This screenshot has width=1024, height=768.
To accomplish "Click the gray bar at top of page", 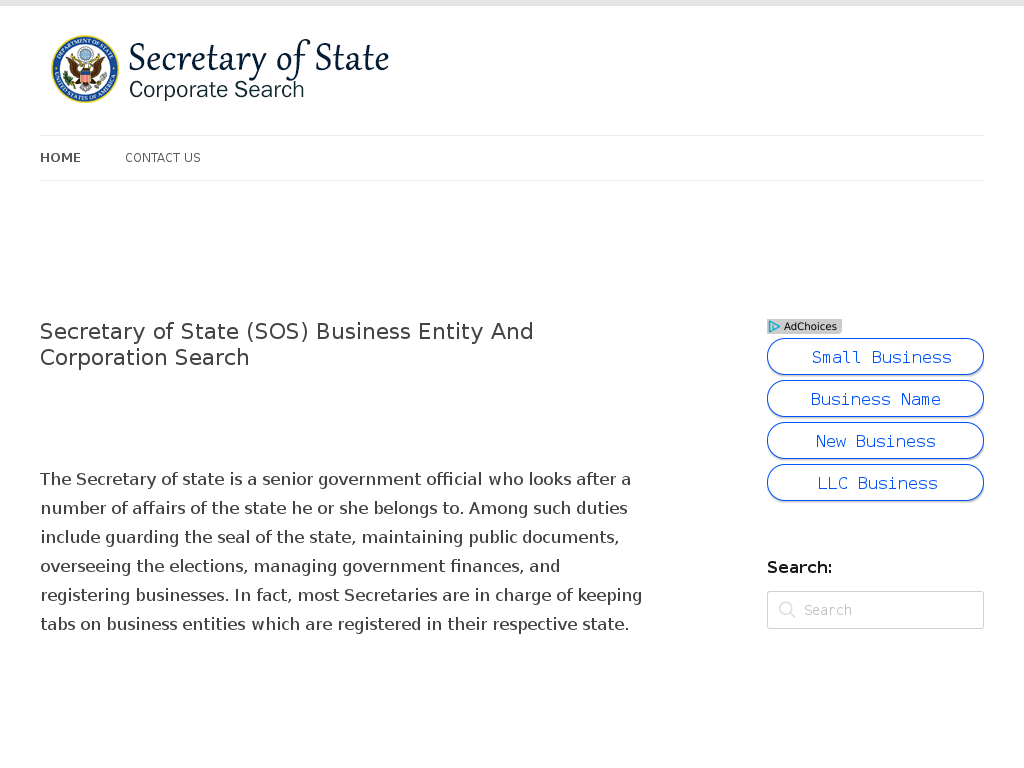I will point(512,3).
